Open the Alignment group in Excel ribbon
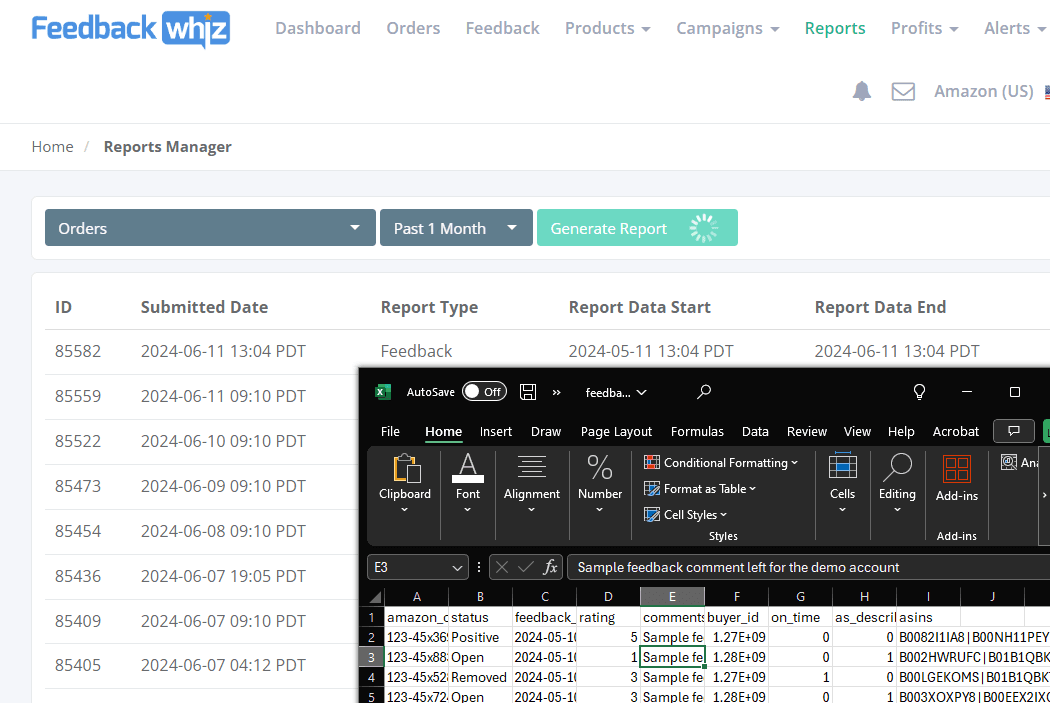 (x=532, y=484)
